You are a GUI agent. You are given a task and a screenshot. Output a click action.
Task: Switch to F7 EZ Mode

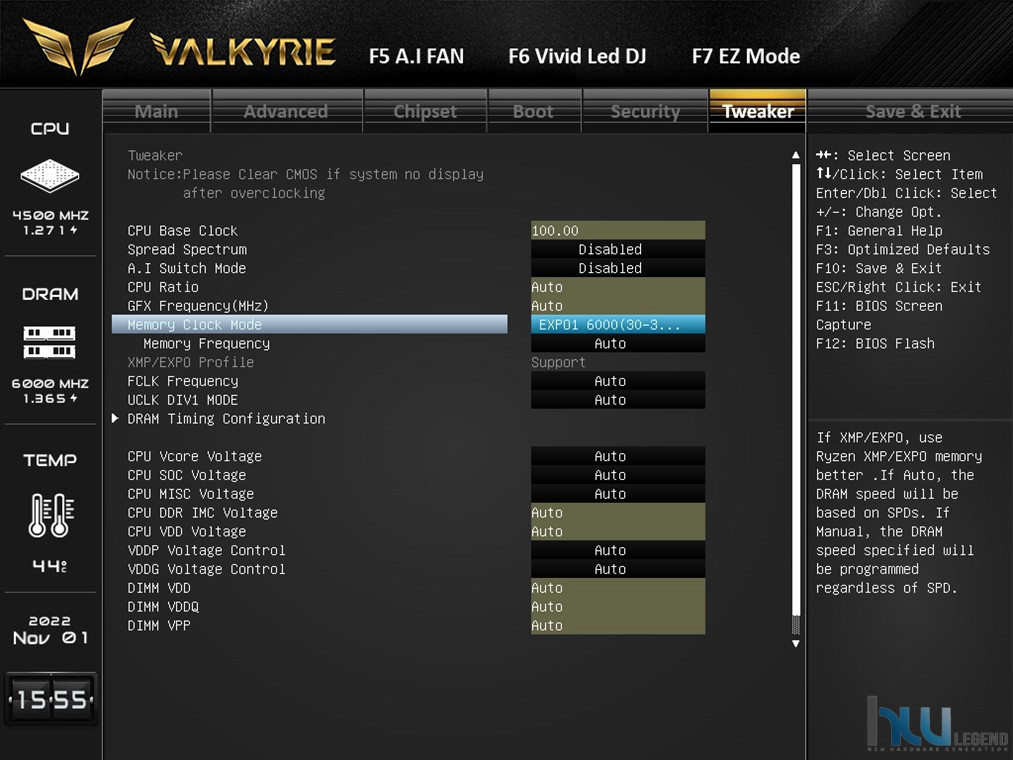click(746, 56)
